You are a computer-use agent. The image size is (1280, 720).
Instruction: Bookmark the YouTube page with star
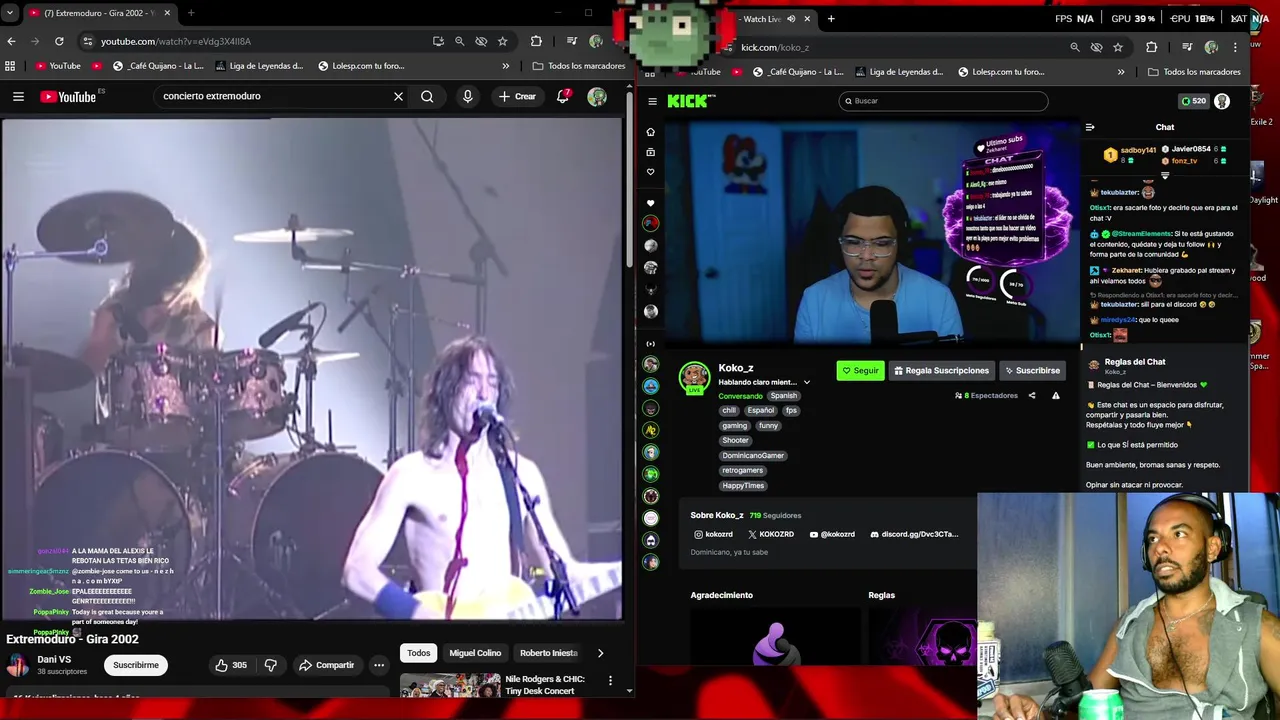click(502, 41)
